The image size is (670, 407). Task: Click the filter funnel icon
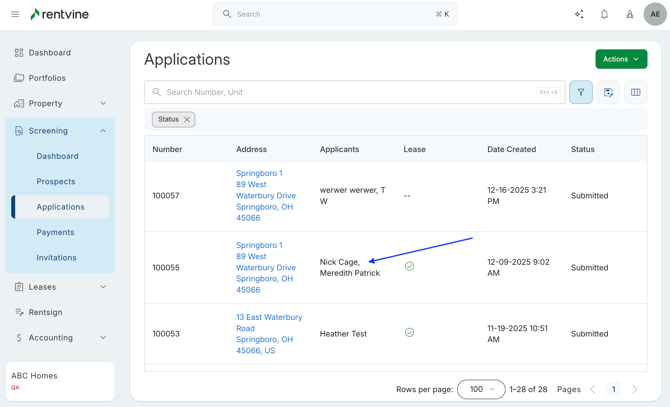581,92
